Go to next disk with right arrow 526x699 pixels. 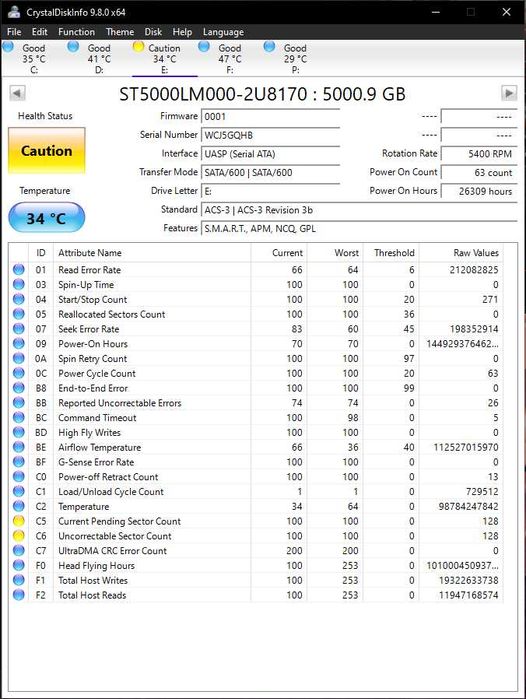tap(509, 94)
